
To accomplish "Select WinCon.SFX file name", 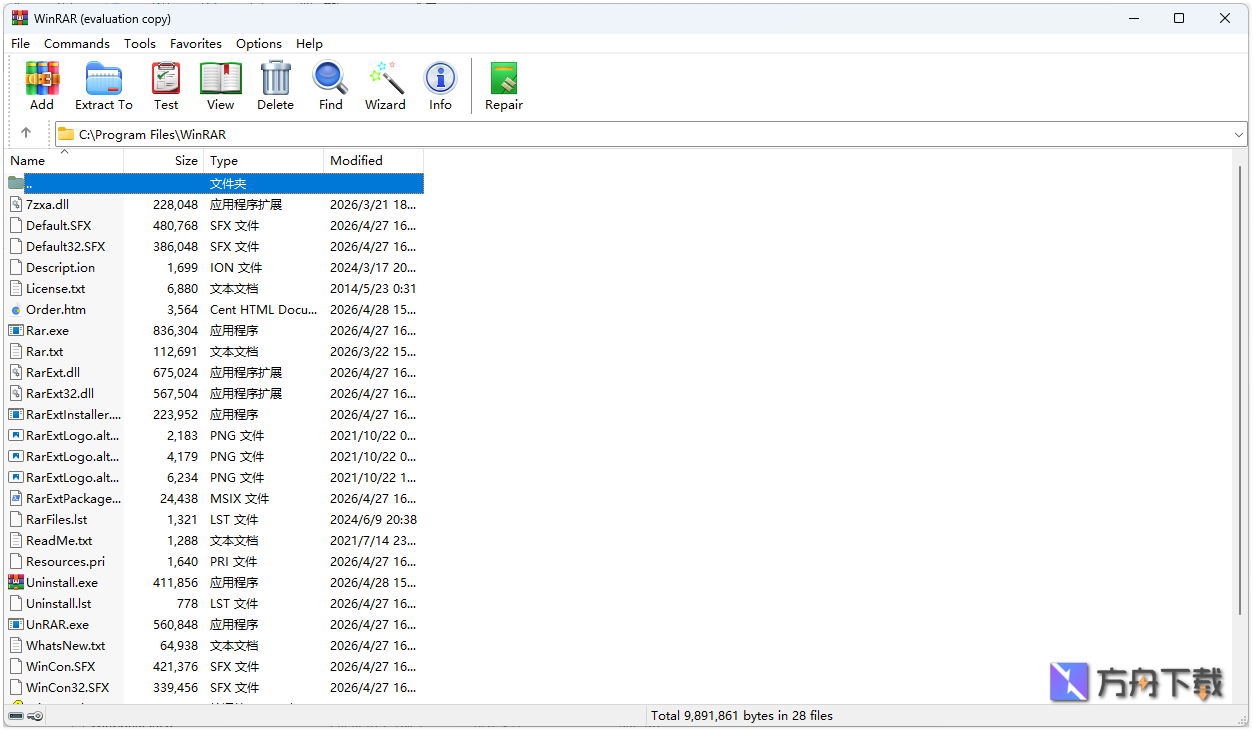I will (x=61, y=666).
